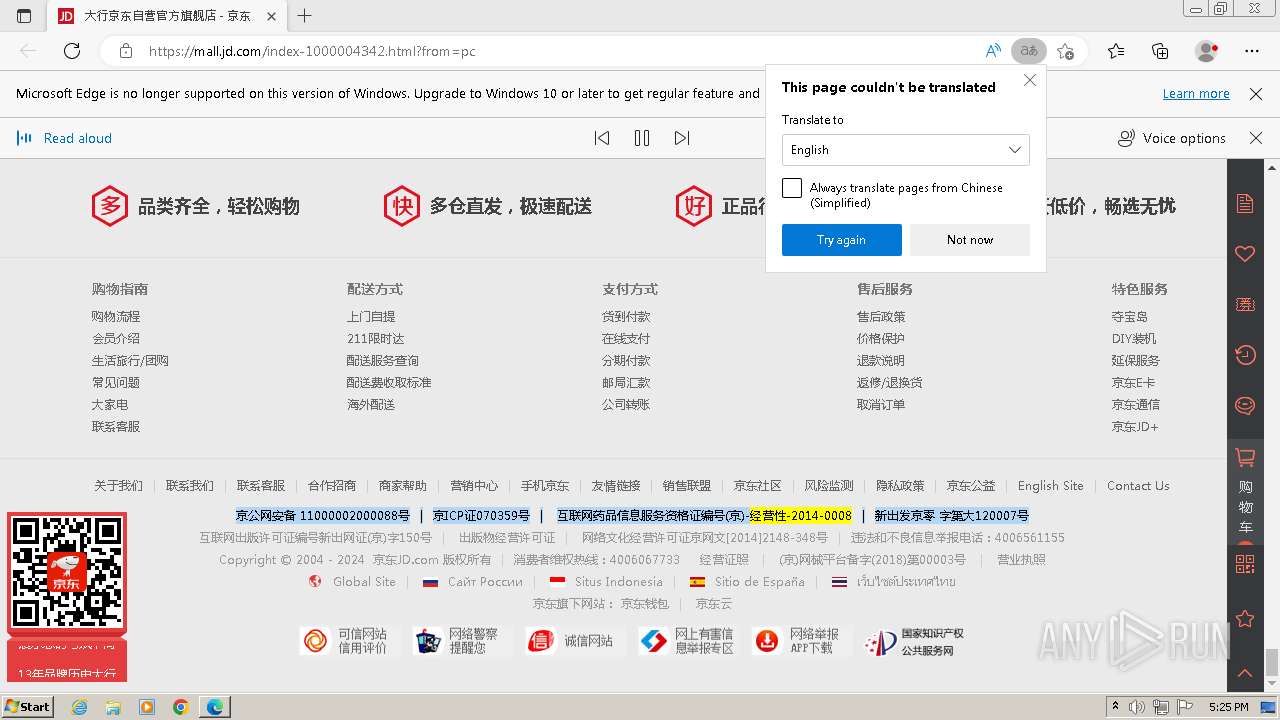Click the back-to-top arrow in JD sidebar
This screenshot has width=1280, height=720.
pos(1245,673)
